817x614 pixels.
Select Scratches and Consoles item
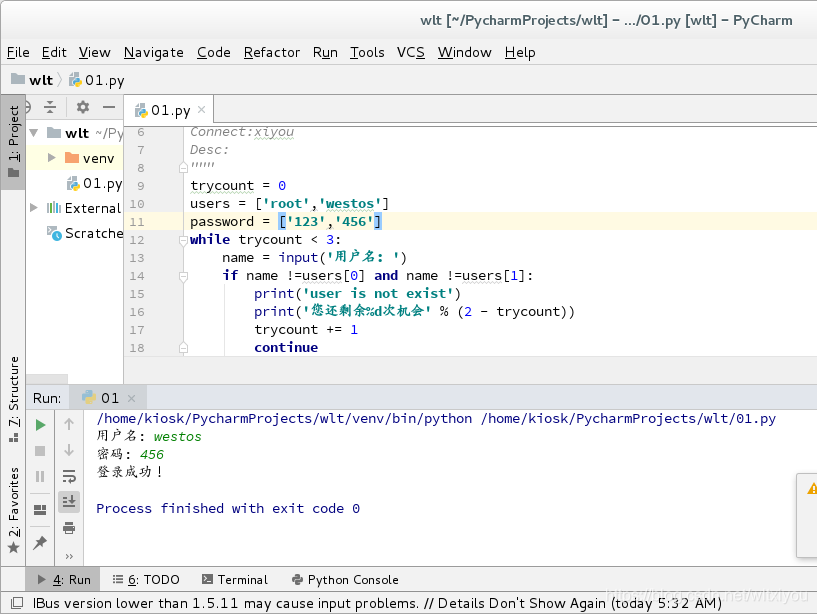pos(85,233)
